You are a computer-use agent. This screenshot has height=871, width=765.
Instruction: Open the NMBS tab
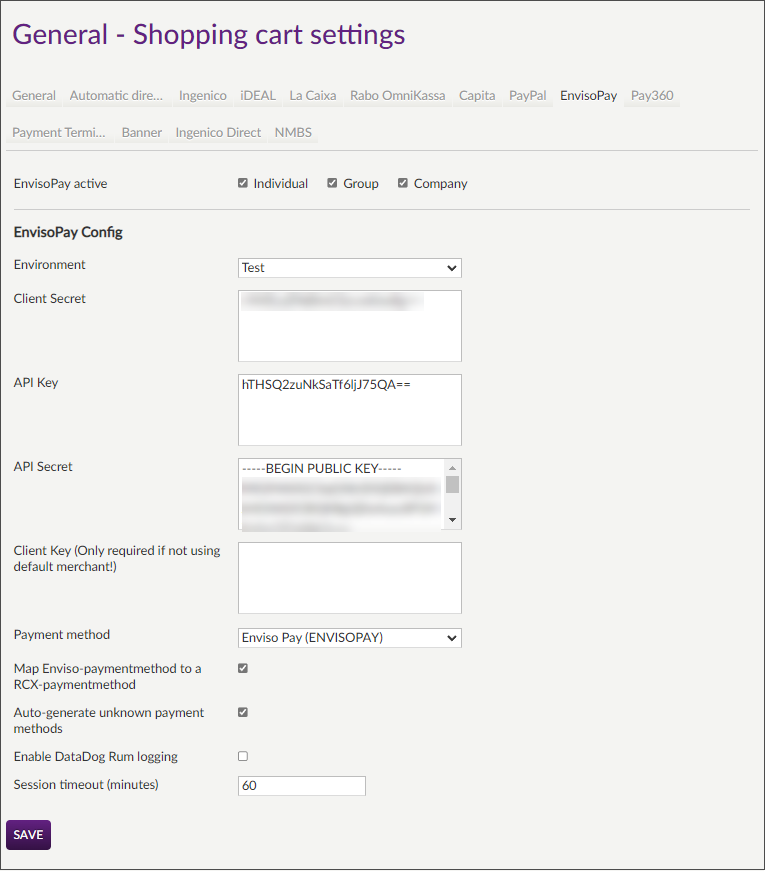point(293,132)
